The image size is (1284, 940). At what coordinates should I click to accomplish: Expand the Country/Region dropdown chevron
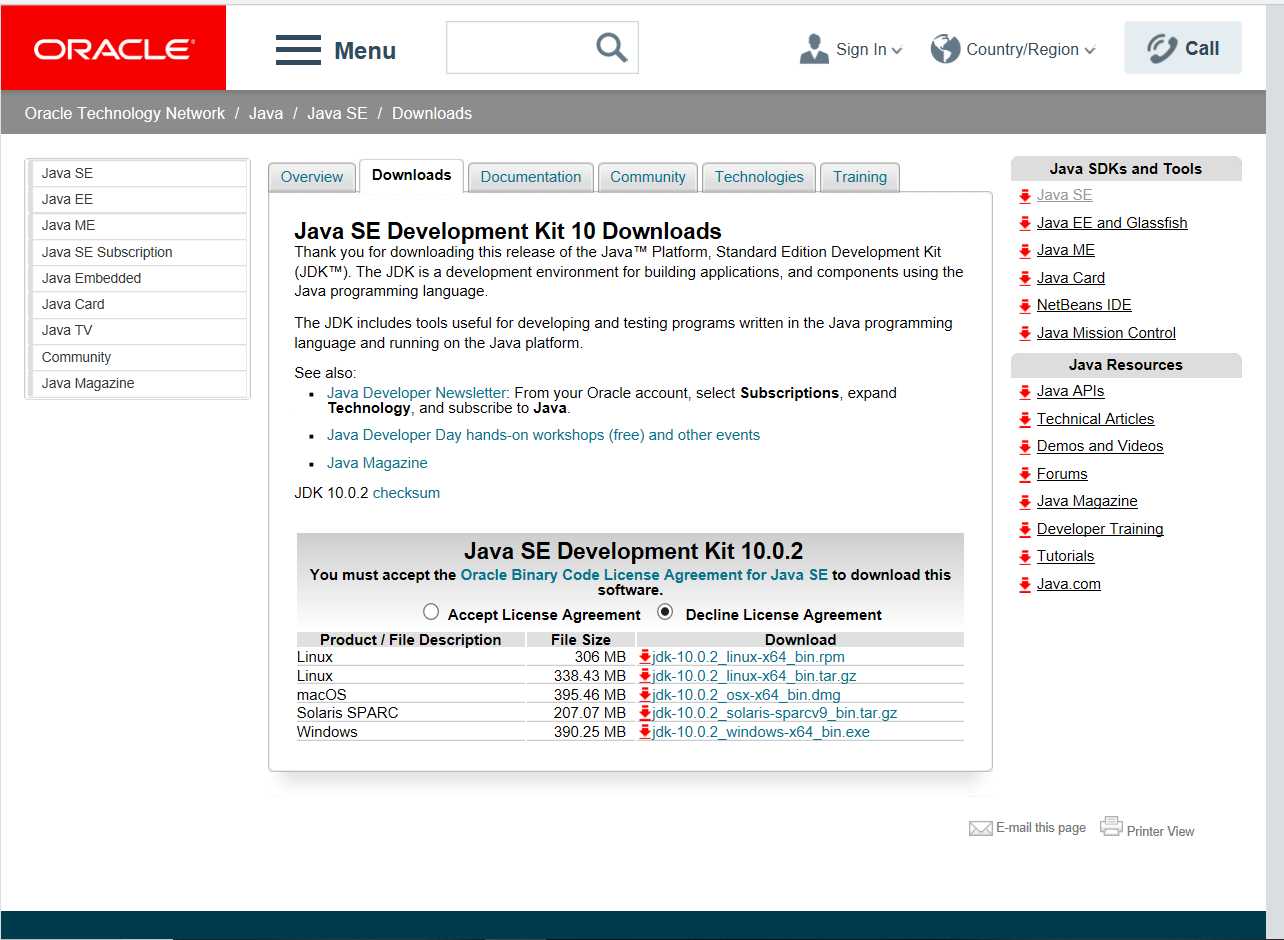tap(1089, 51)
